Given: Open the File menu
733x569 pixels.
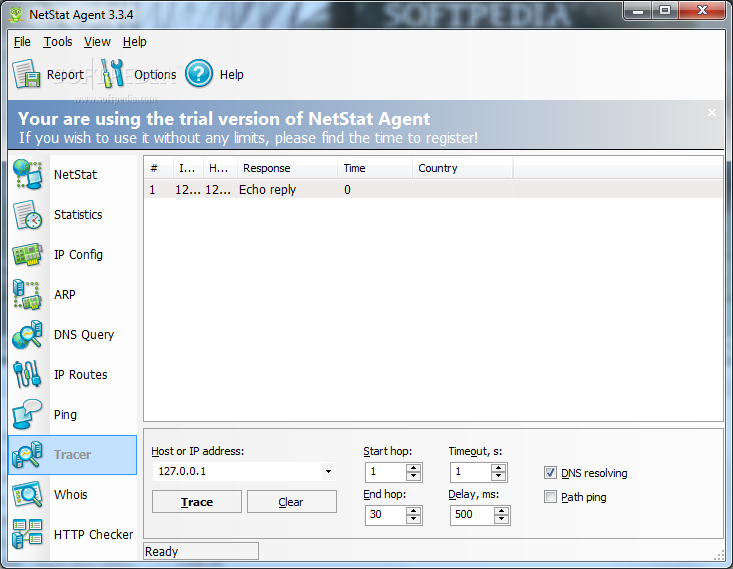Looking at the screenshot, I should point(22,42).
